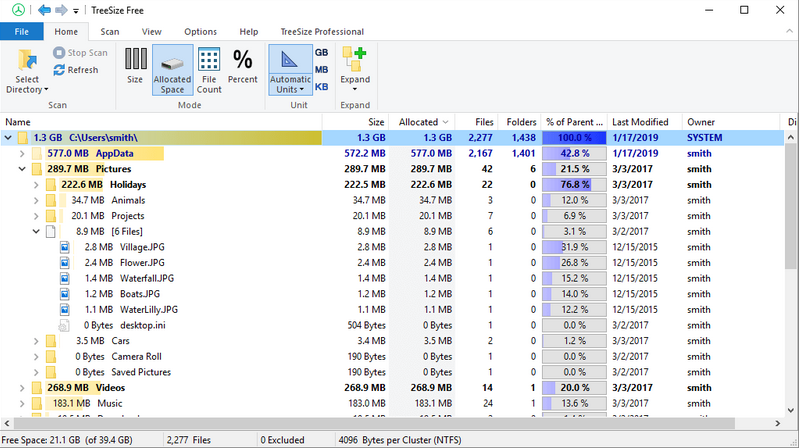Image resolution: width=799 pixels, height=448 pixels.
Task: Switch to Percent mode
Action: [x=243, y=65]
